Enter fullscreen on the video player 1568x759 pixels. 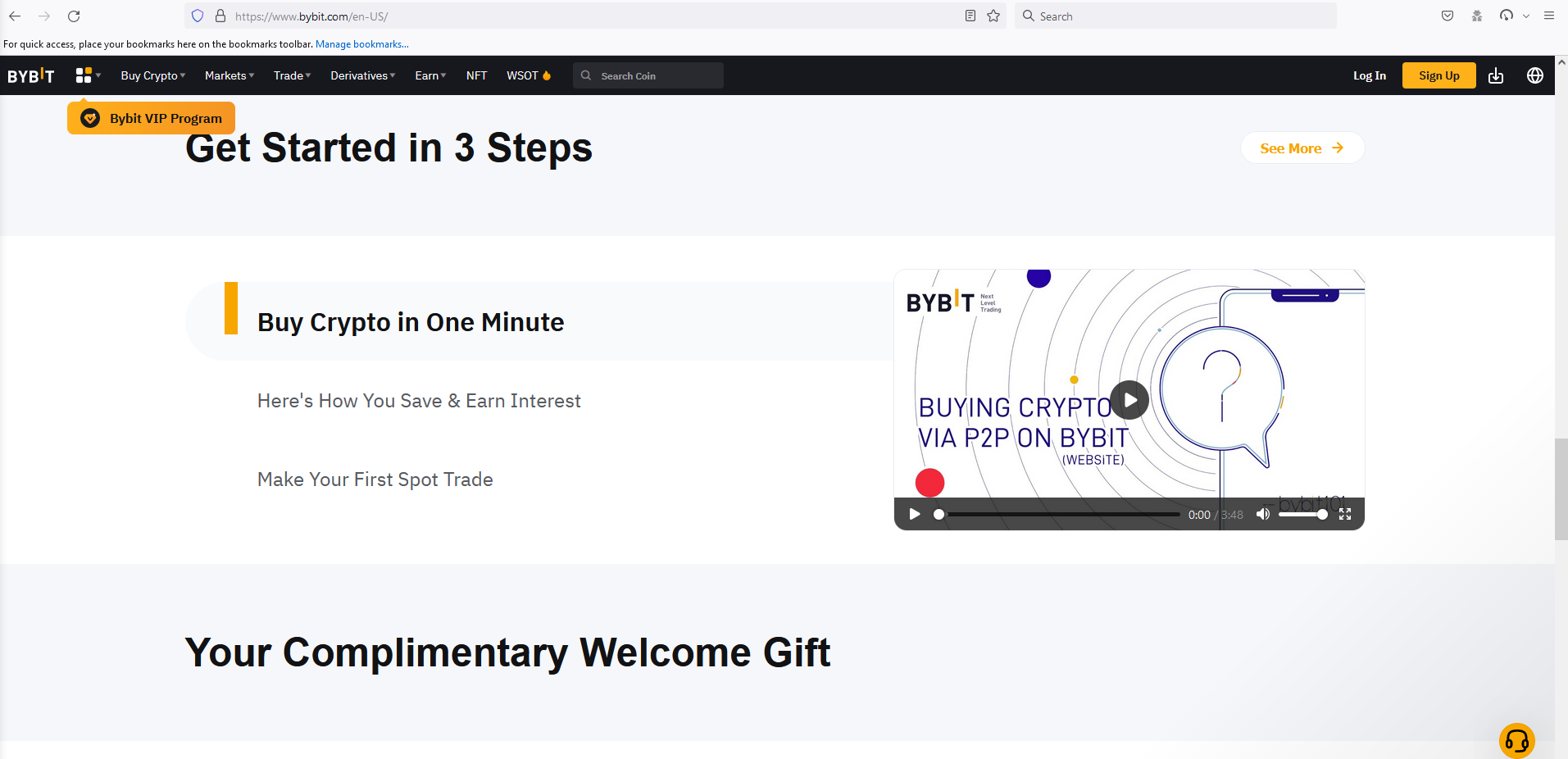click(x=1345, y=514)
